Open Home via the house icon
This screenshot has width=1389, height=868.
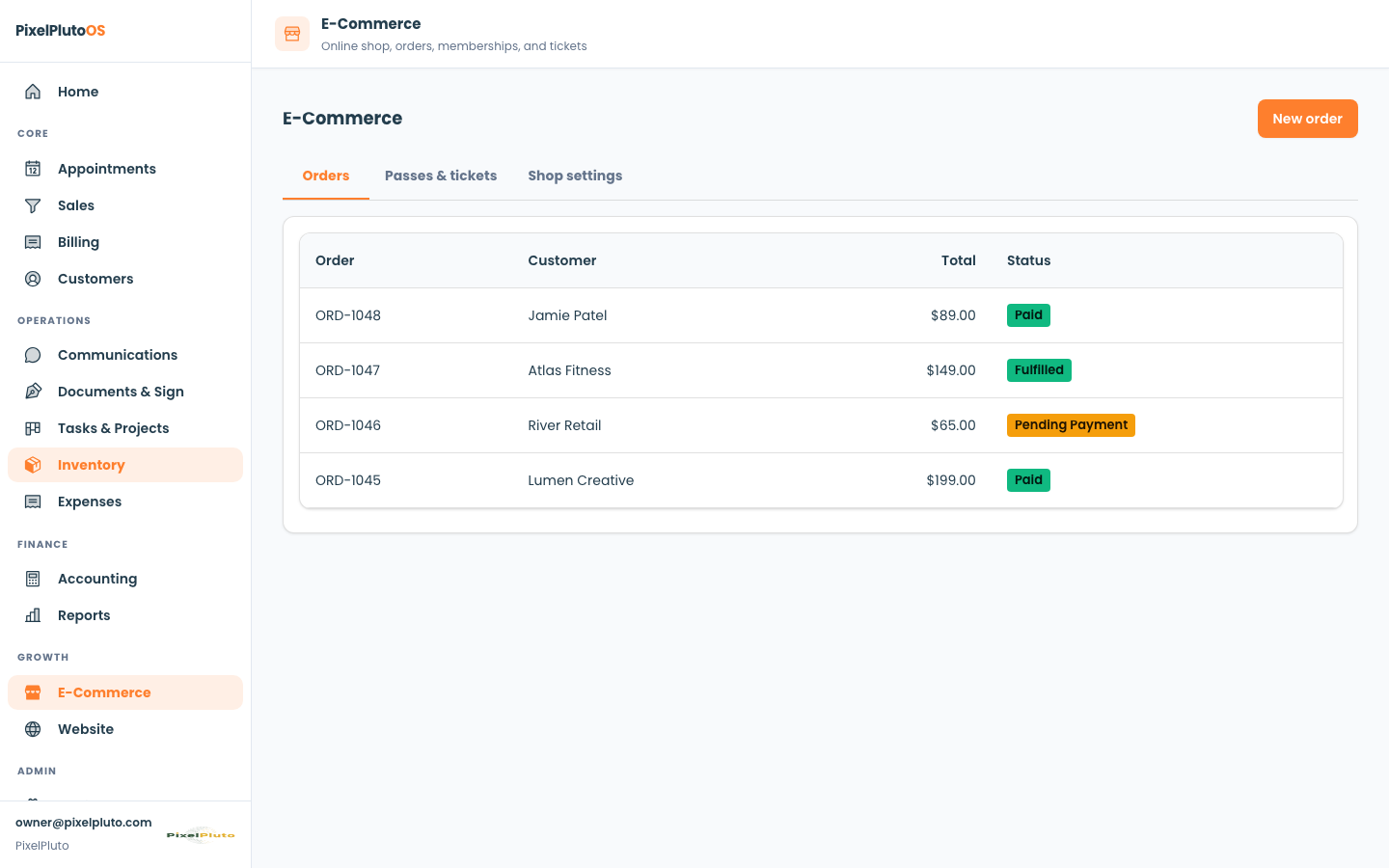click(33, 92)
